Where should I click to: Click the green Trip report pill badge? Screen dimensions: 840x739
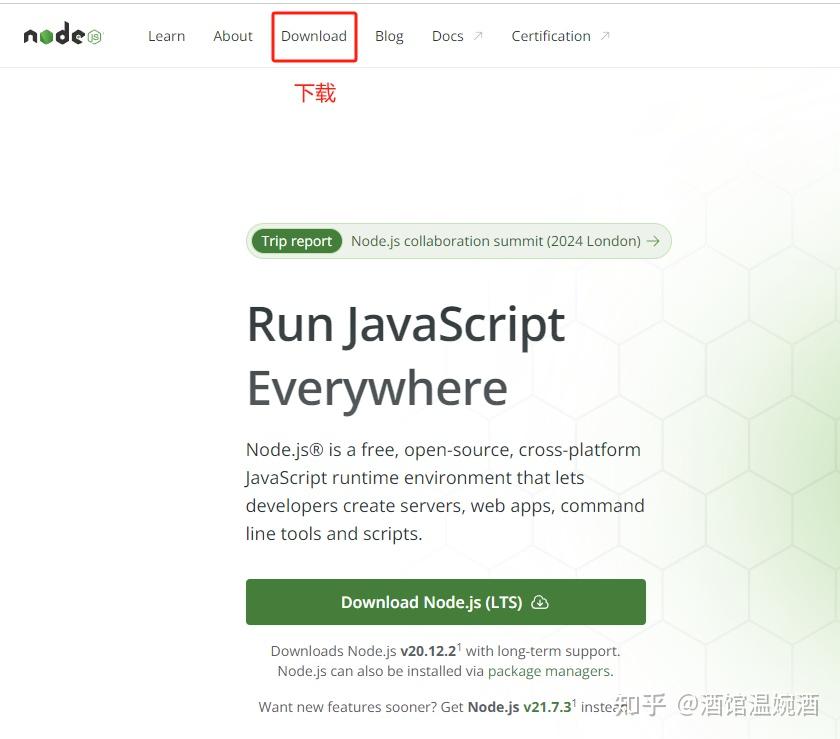pyautogui.click(x=296, y=241)
